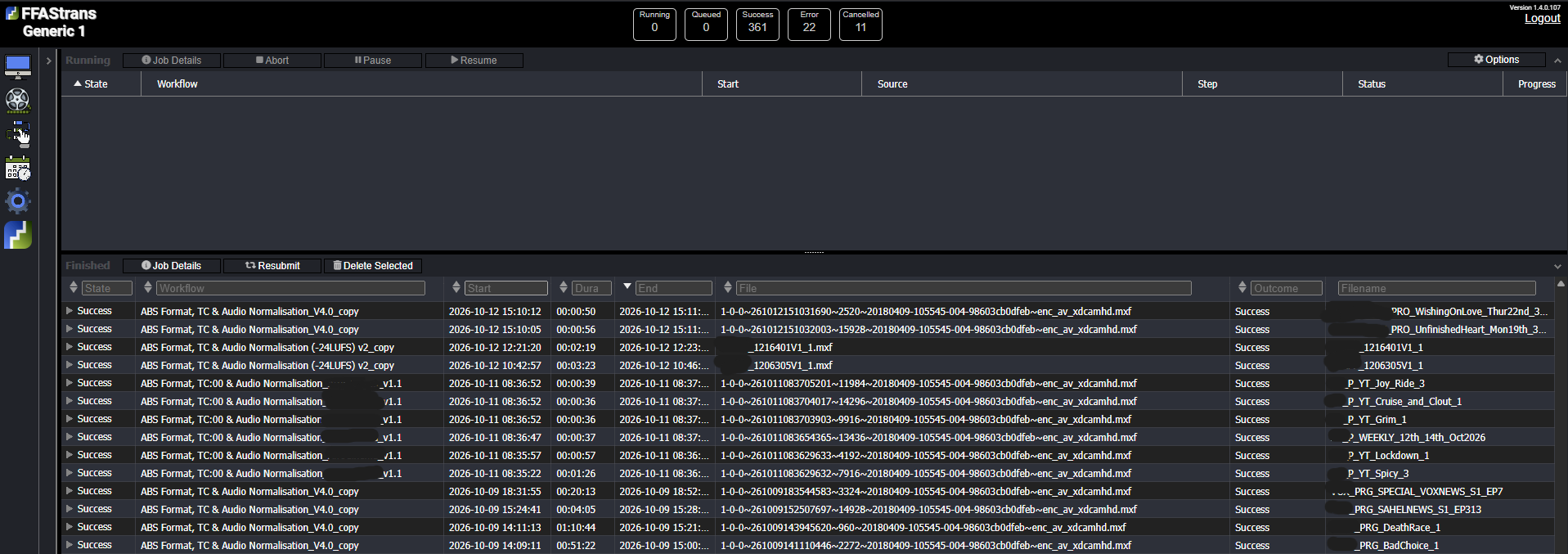Open the job monitor screen icon
The image size is (1568, 554).
click(x=18, y=66)
